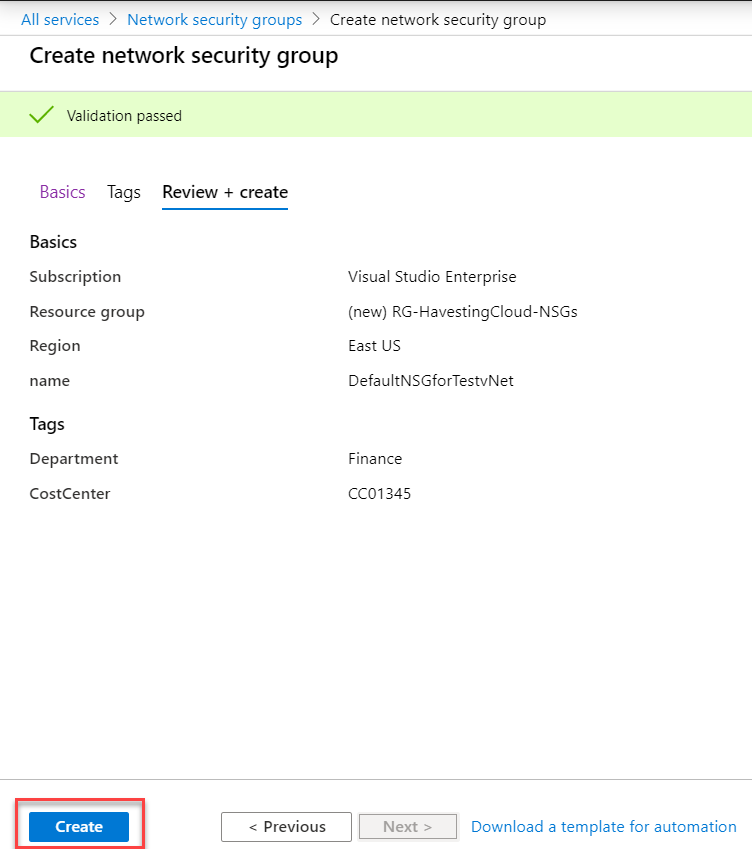
Task: Click the blue Create button
Action: (x=79, y=826)
